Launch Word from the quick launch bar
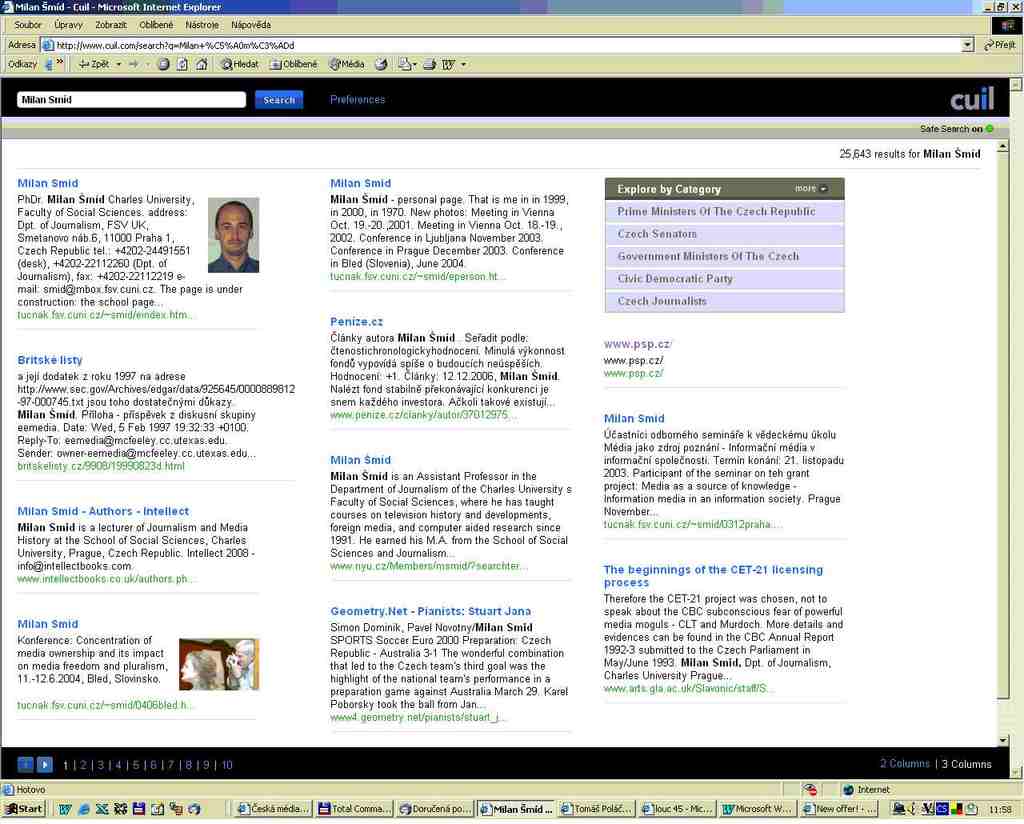Viewport: 1024px width, 824px height. pos(65,809)
